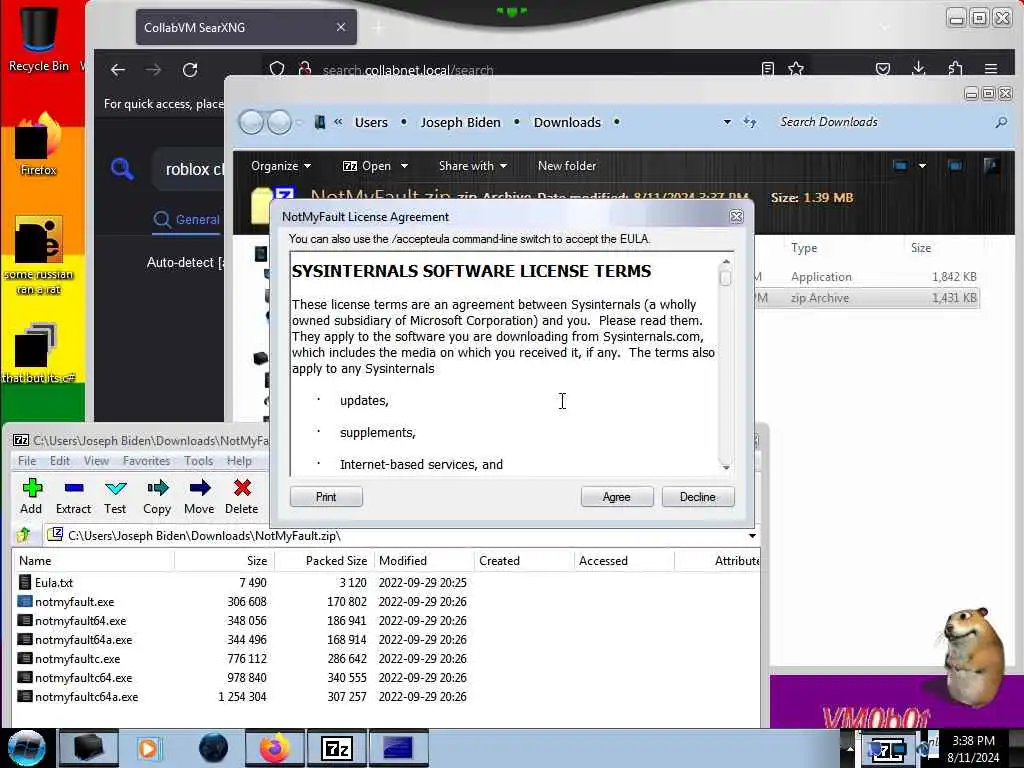1024x768 pixels.
Task: Decline the NotMyFault license agreement
Action: 697,497
